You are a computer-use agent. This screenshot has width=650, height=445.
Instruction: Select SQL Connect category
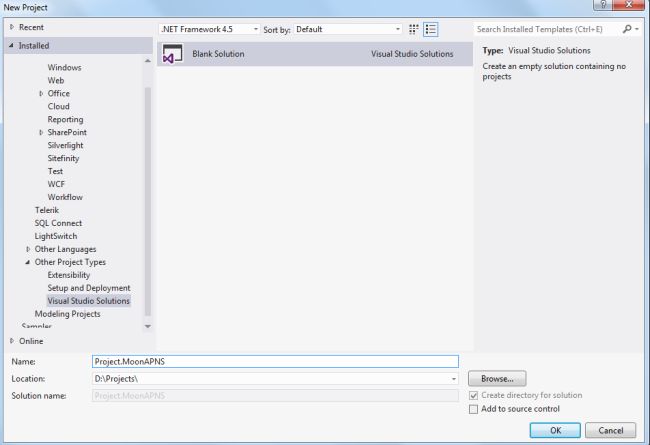point(58,223)
